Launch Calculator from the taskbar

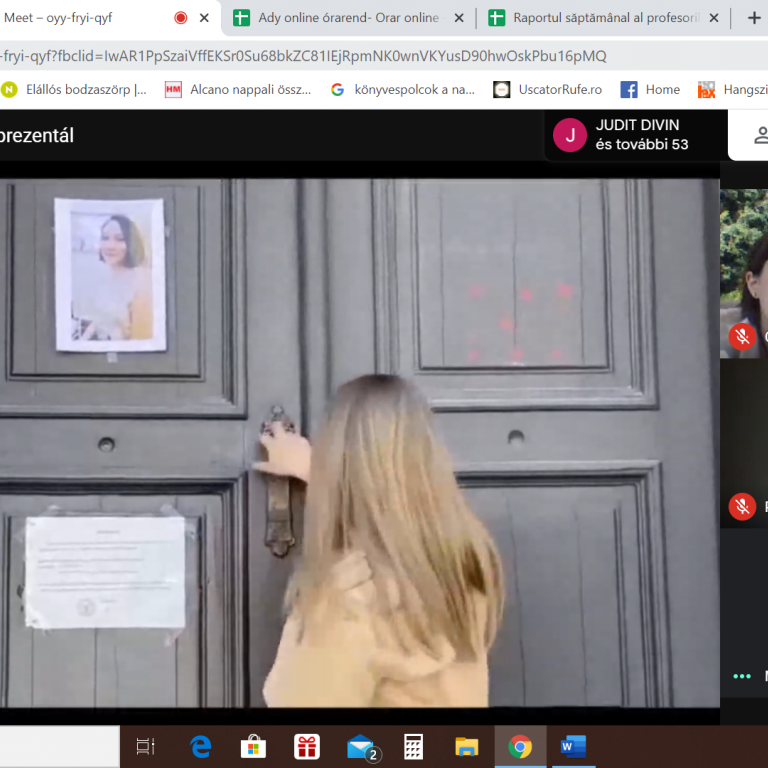click(413, 746)
